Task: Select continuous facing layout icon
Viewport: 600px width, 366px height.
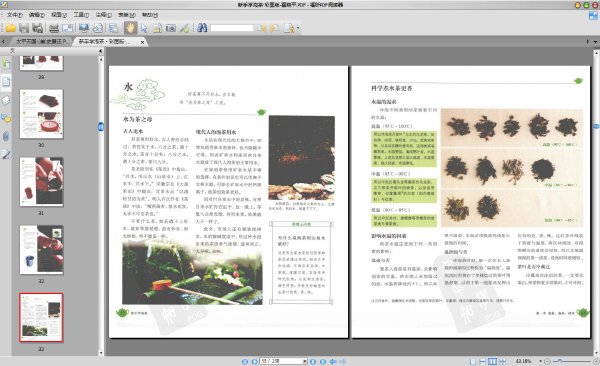Action: 502,361
